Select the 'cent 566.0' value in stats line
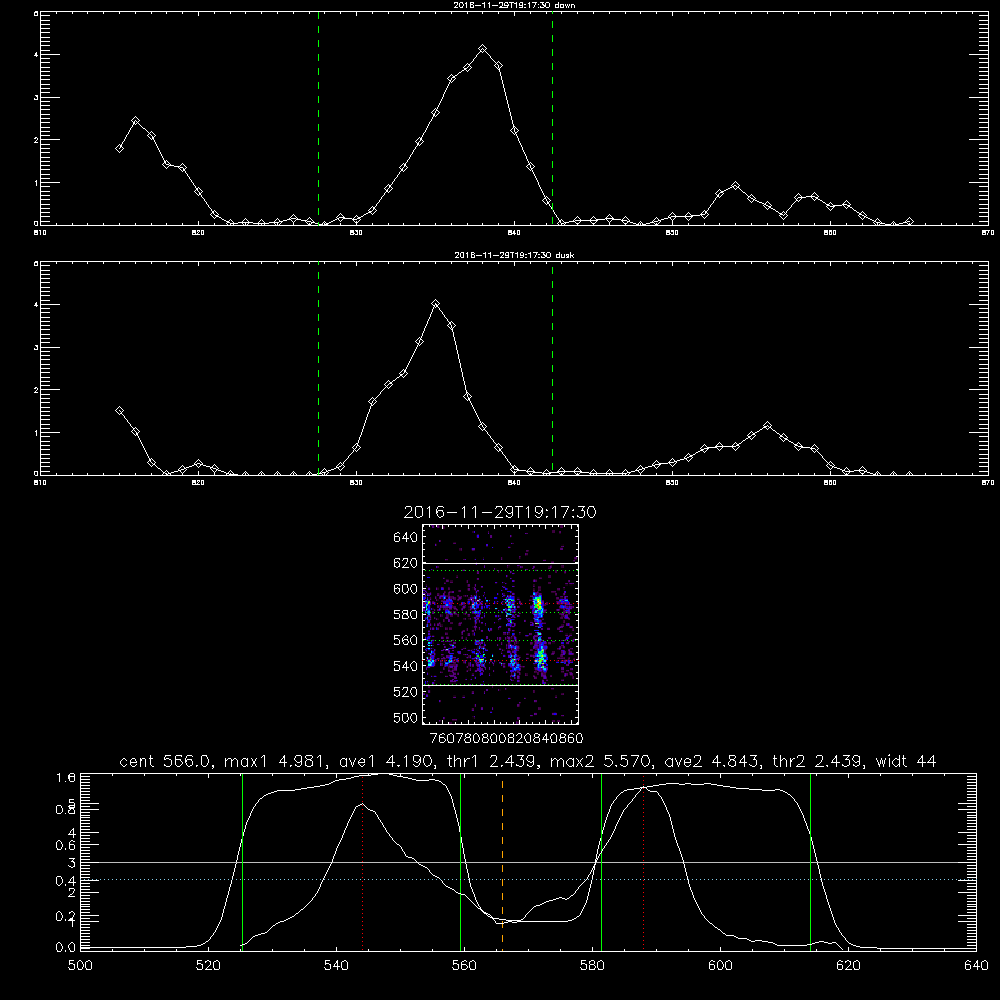Screen dimensions: 1000x1000 click(166, 761)
